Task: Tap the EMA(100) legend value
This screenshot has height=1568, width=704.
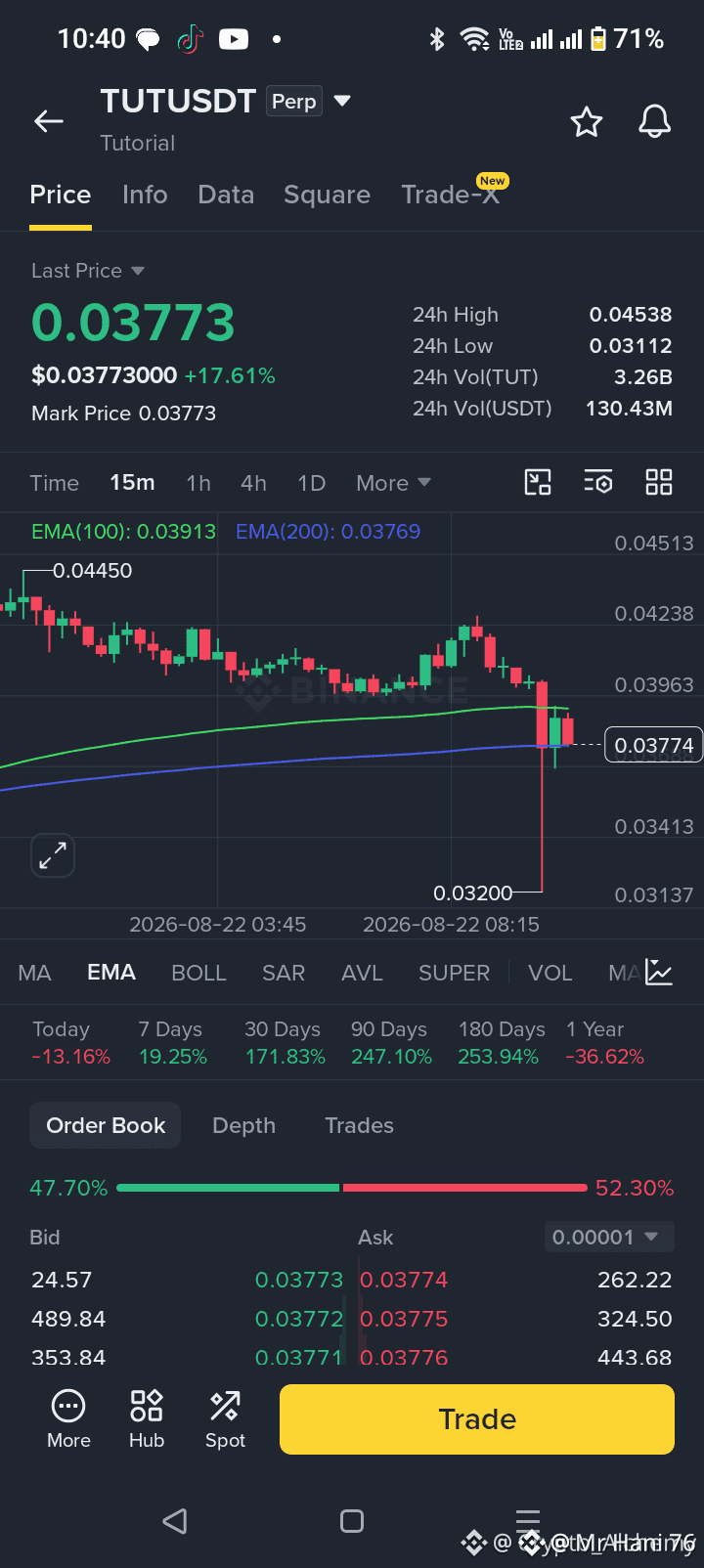Action: 123,531
